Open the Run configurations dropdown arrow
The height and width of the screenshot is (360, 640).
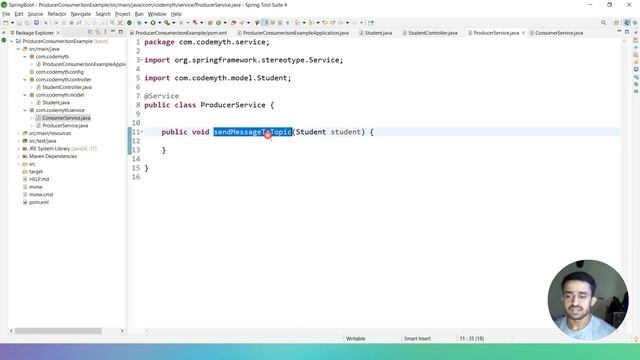[x=159, y=23]
